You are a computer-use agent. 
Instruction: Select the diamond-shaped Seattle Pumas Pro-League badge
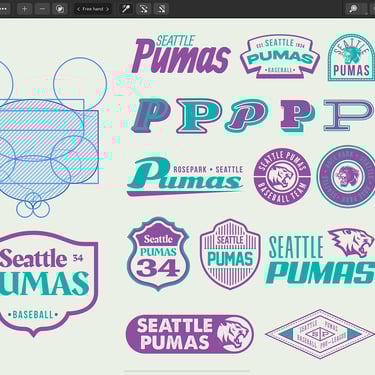[320, 334]
